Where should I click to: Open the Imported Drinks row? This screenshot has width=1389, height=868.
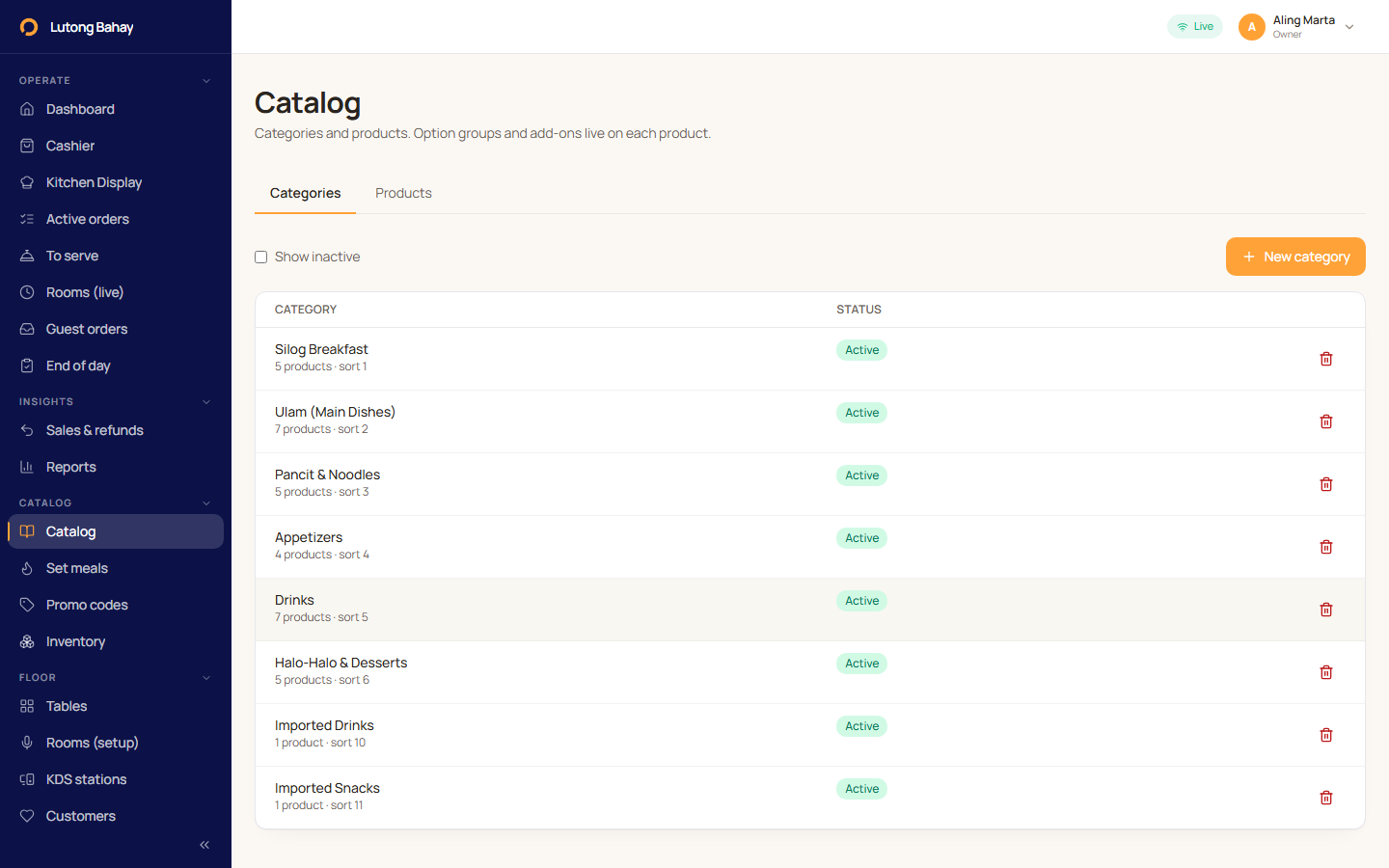point(810,735)
